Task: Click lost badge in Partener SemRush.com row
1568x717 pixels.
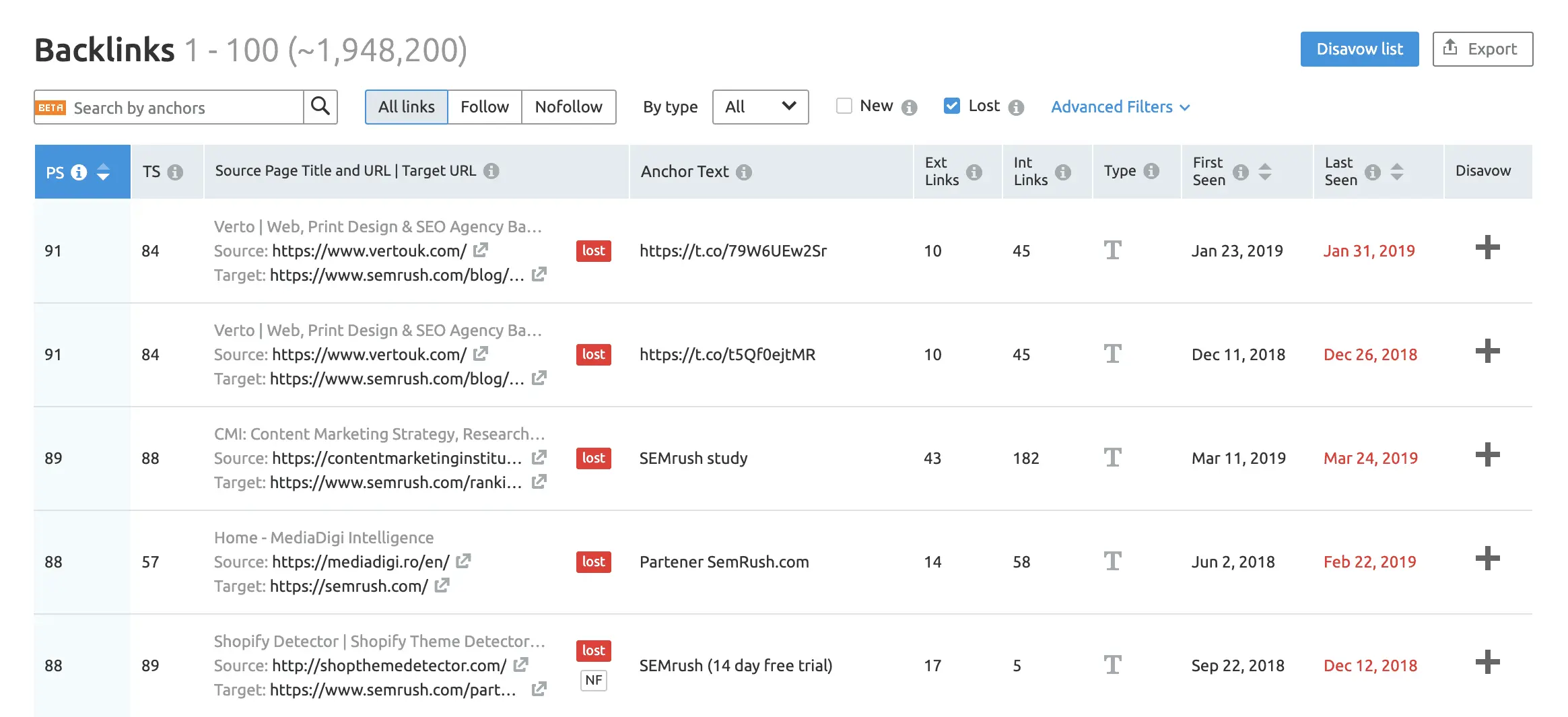Action: [x=593, y=561]
